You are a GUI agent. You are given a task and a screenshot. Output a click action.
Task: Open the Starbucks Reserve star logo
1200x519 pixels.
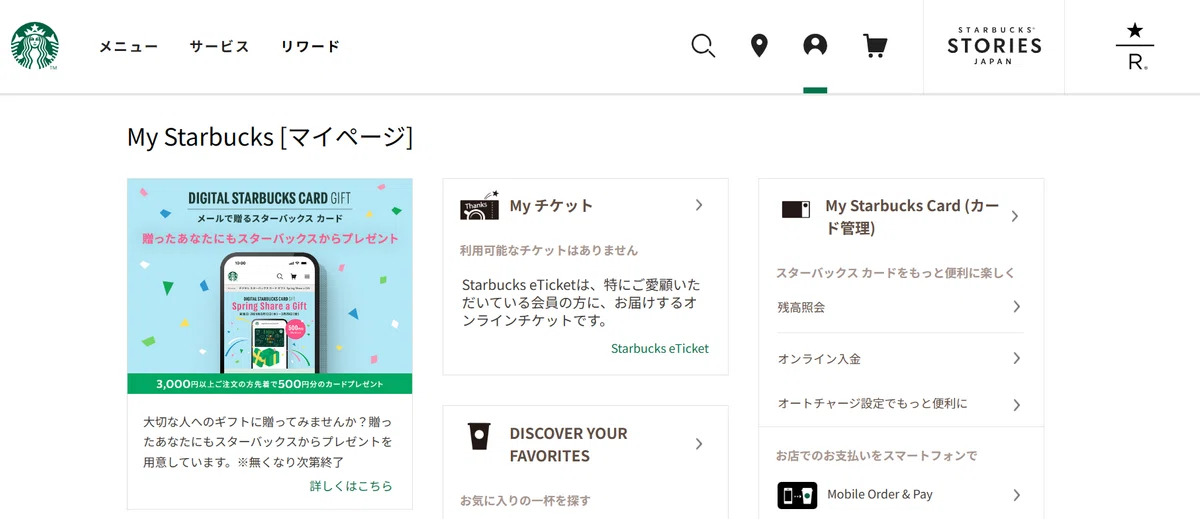pos(1135,46)
